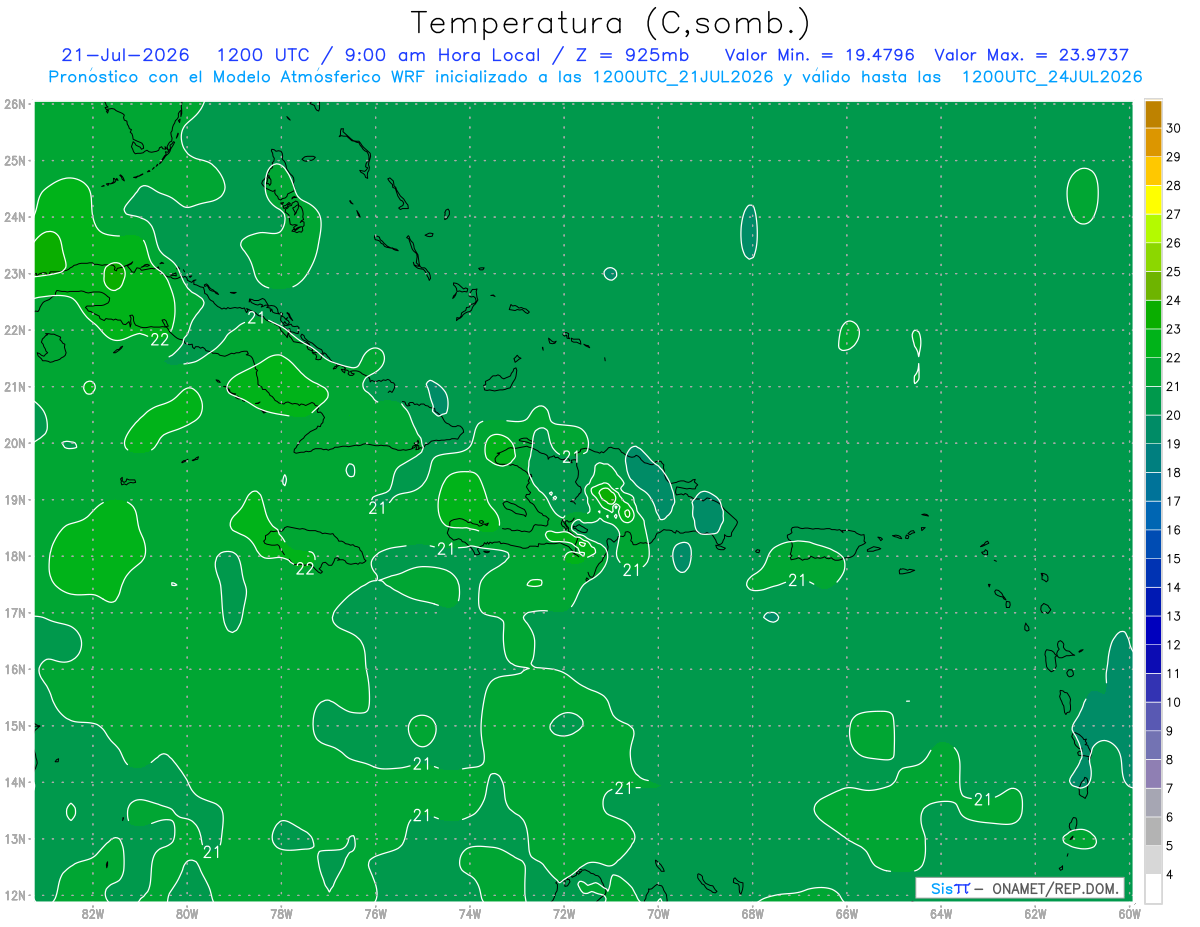The height and width of the screenshot is (927, 1200).
Task: Click color scale label '25'
Action: click(x=1173, y=272)
